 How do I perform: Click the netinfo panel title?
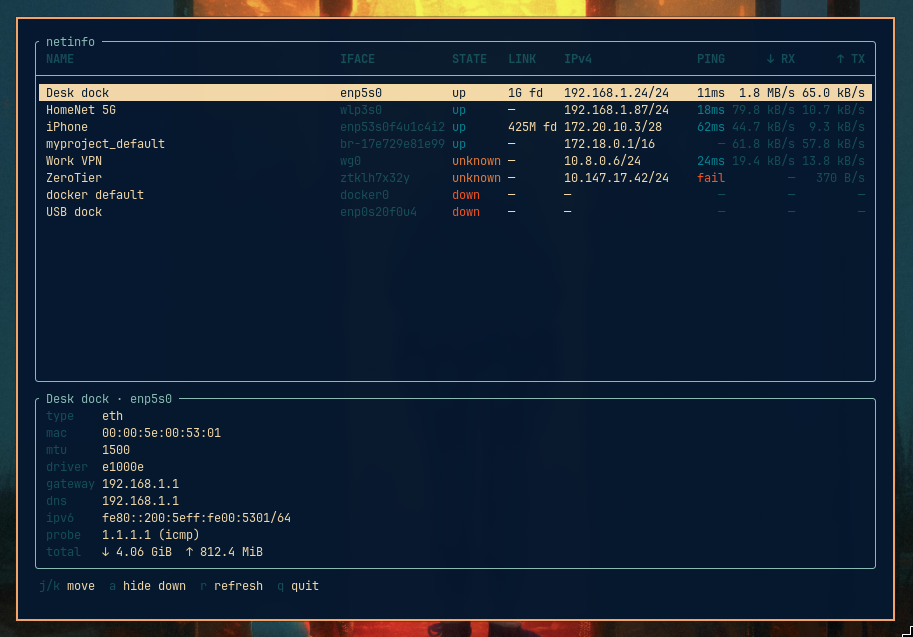70,42
